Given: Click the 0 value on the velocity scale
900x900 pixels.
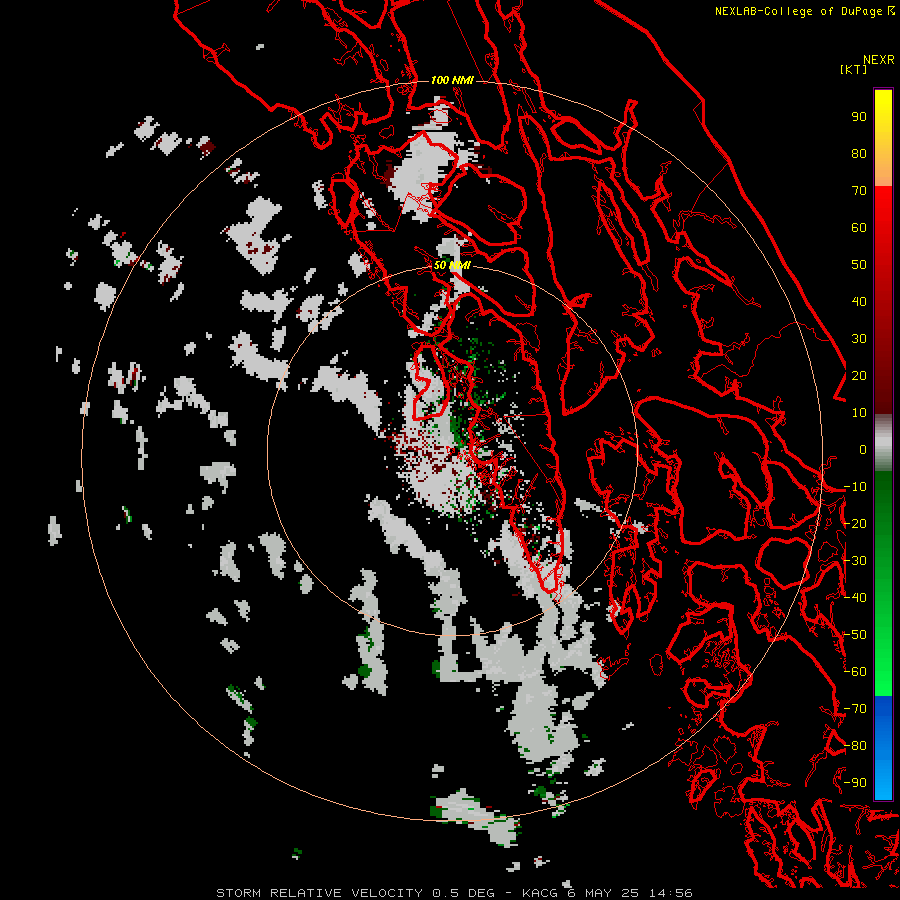Looking at the screenshot, I should click(863, 449).
